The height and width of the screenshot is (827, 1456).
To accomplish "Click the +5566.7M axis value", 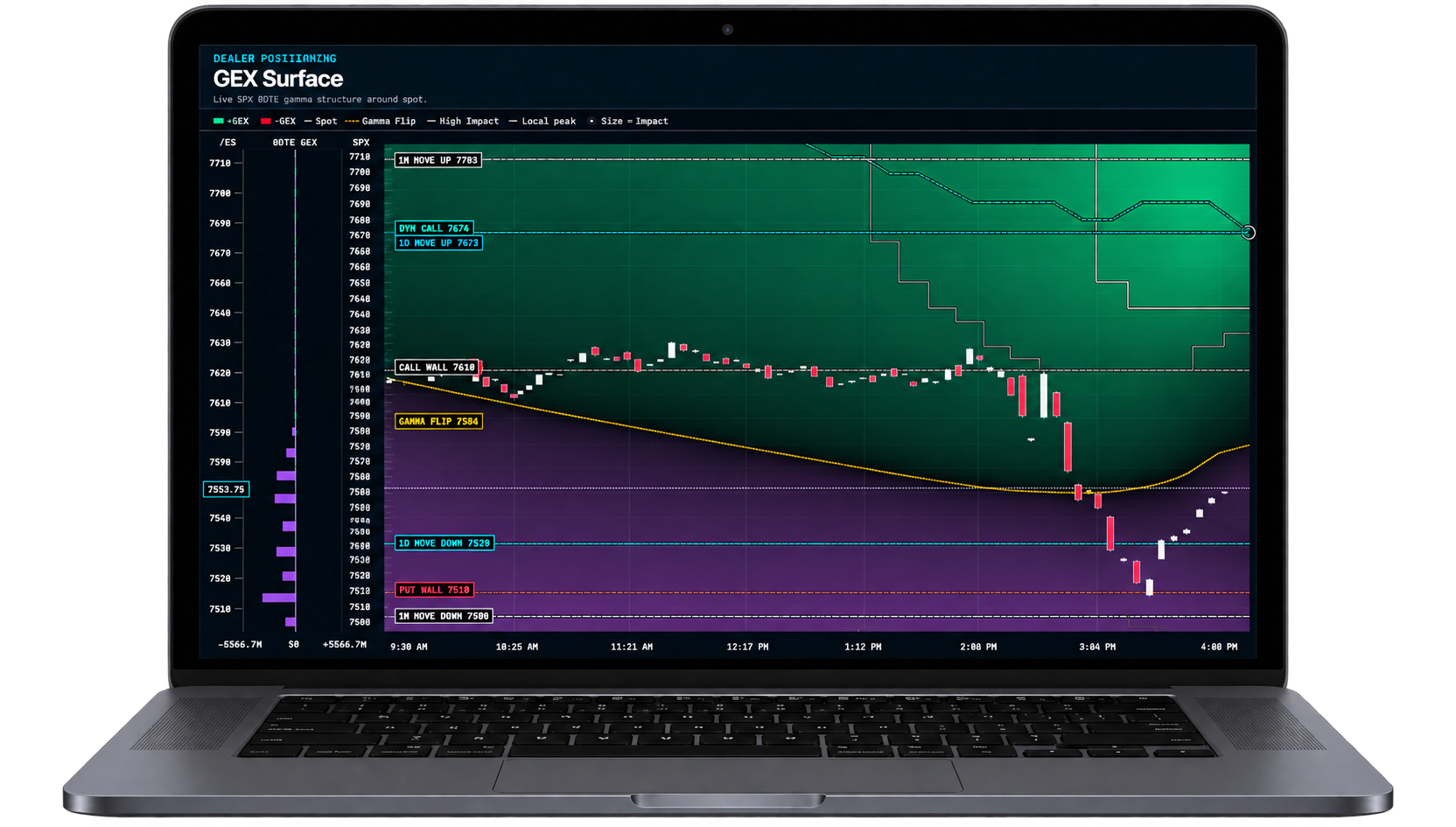I will 345,644.
